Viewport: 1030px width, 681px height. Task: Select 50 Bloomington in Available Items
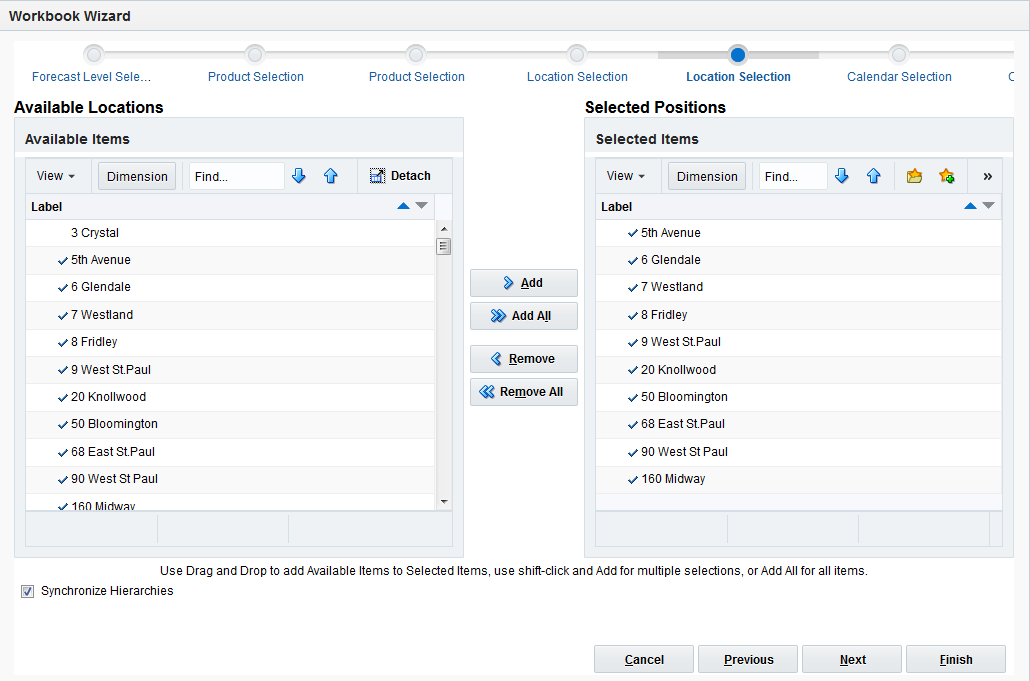(x=230, y=424)
